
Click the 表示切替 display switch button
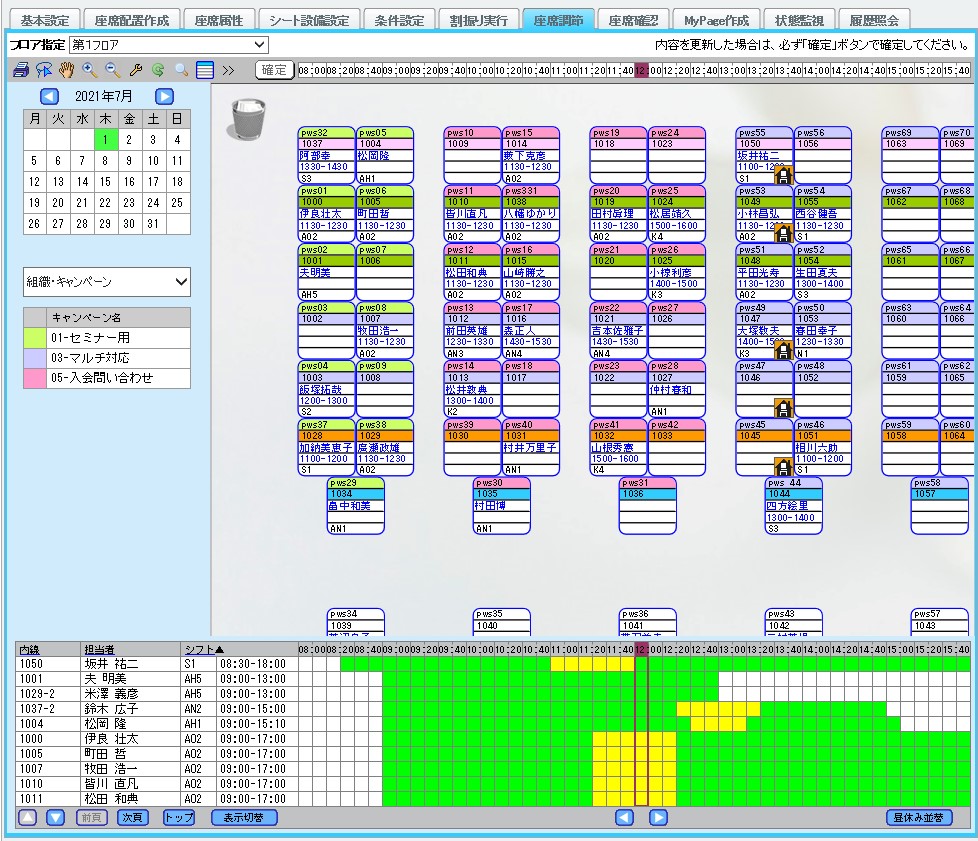244,817
